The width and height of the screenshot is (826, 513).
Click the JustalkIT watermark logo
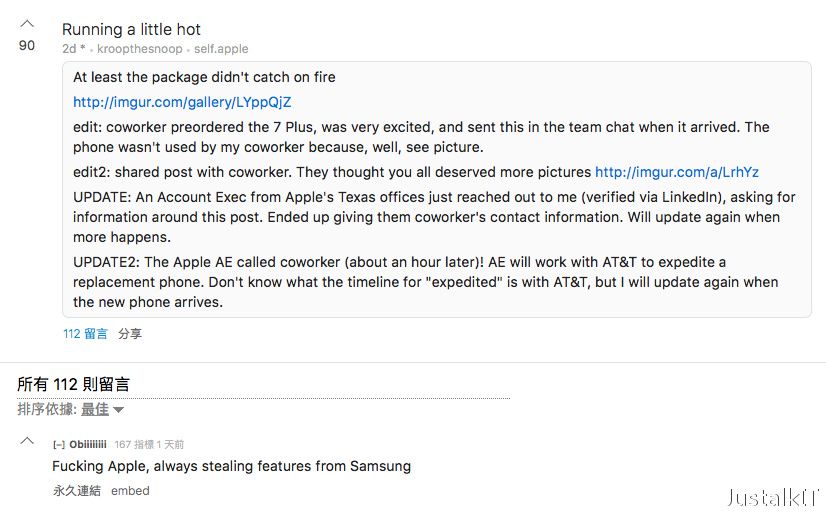click(774, 498)
